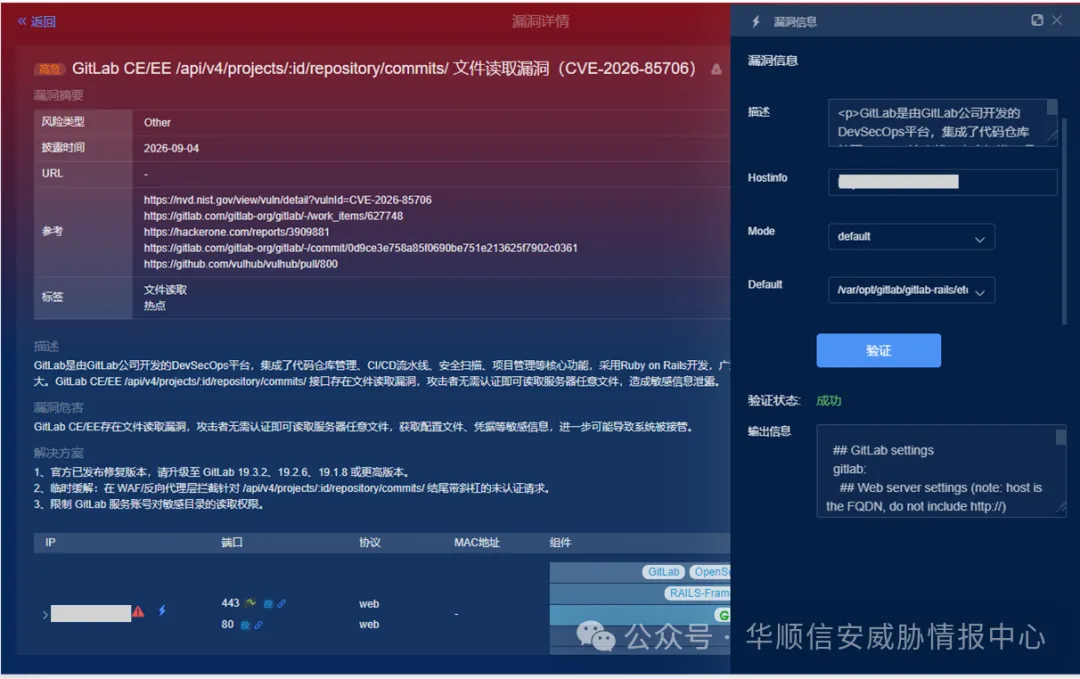Click the disclosure date 2026-09-04
The height and width of the screenshot is (679, 1080).
(172, 148)
